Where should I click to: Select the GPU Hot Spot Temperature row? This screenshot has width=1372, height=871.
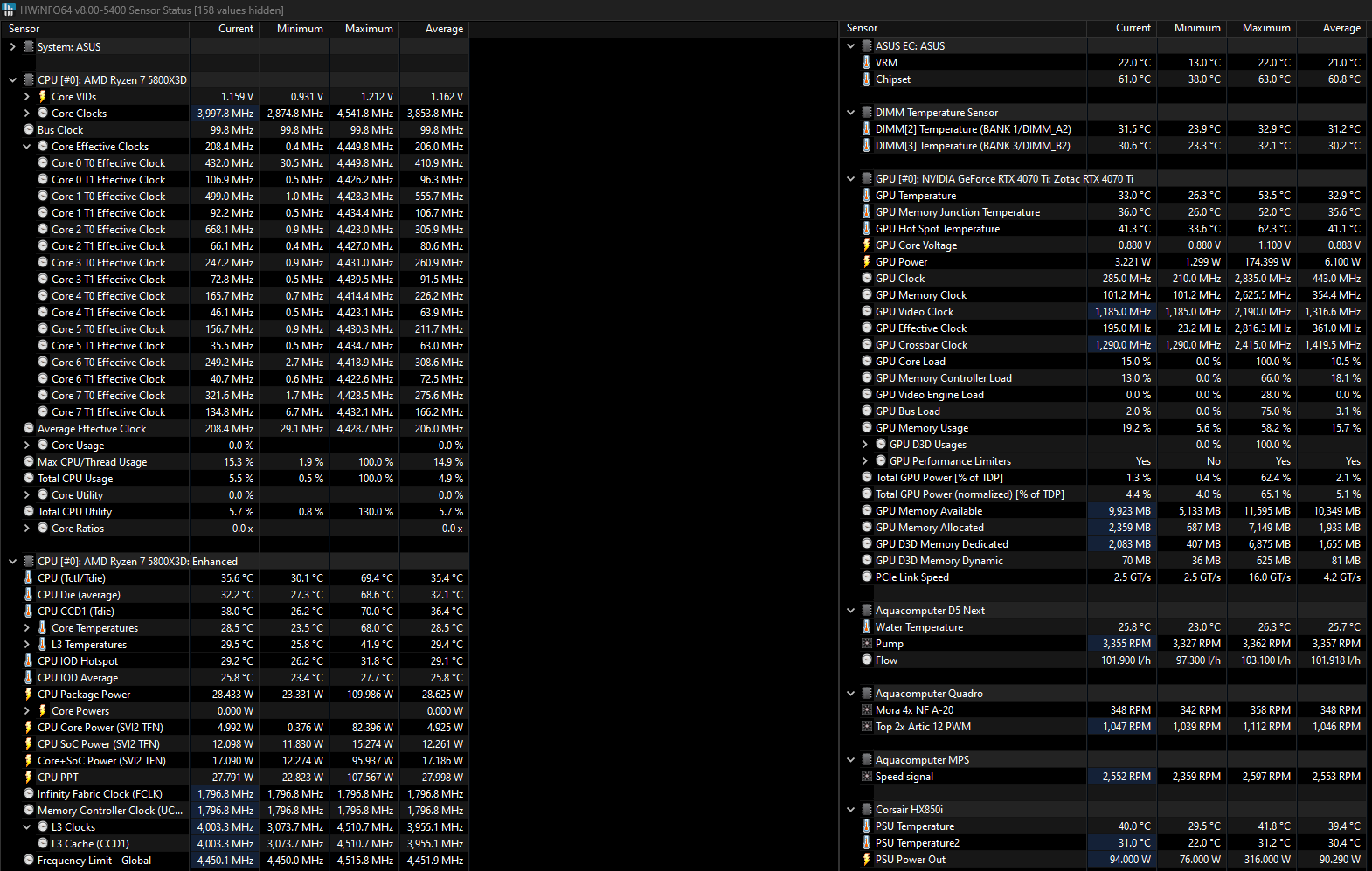click(1102, 228)
